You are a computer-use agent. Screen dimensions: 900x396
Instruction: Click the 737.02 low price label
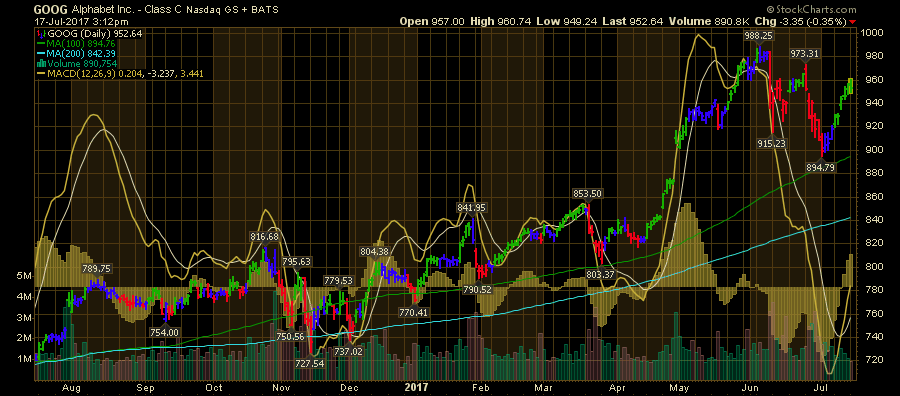pos(348,351)
